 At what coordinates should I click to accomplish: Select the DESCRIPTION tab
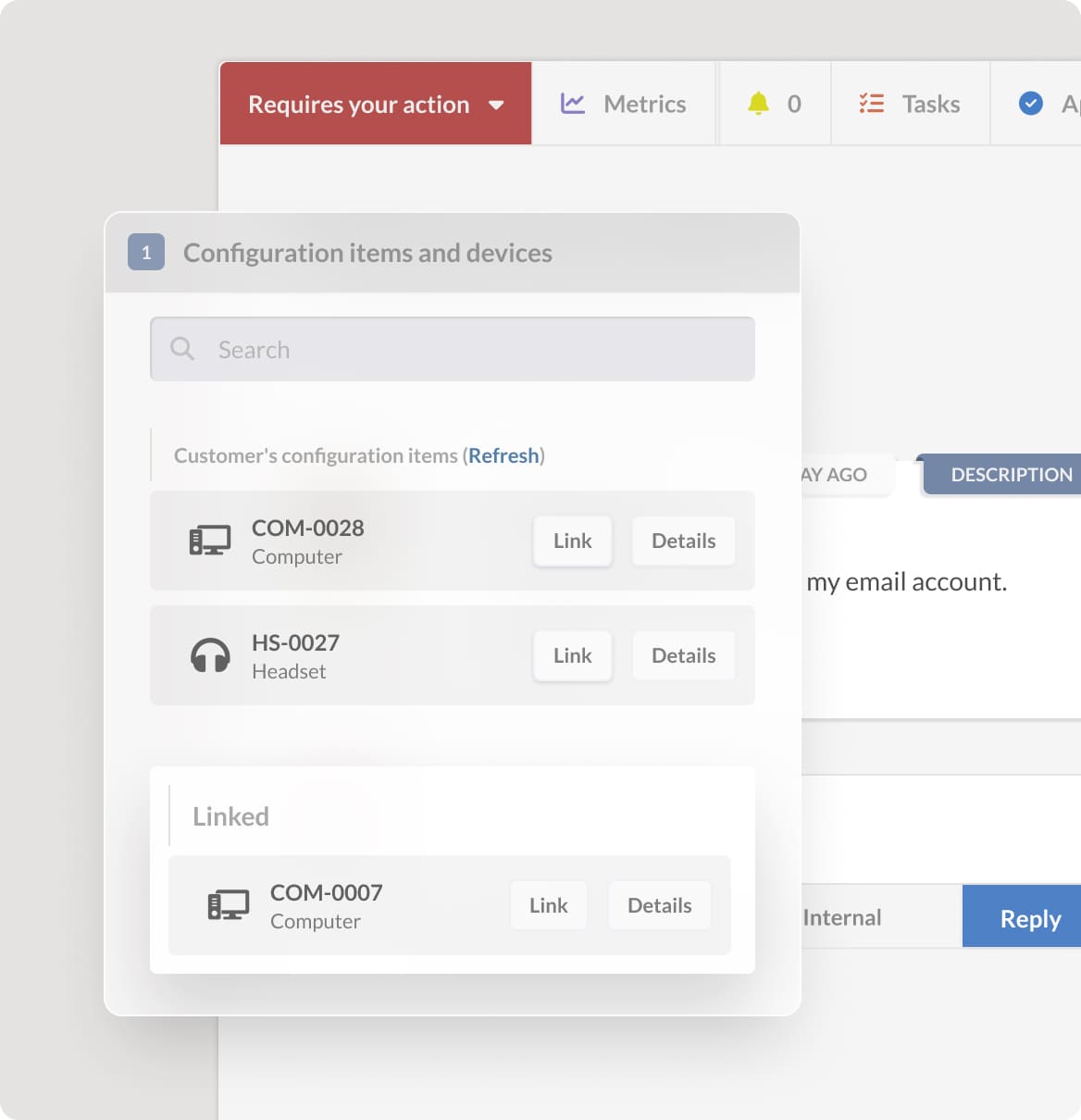(x=1002, y=474)
